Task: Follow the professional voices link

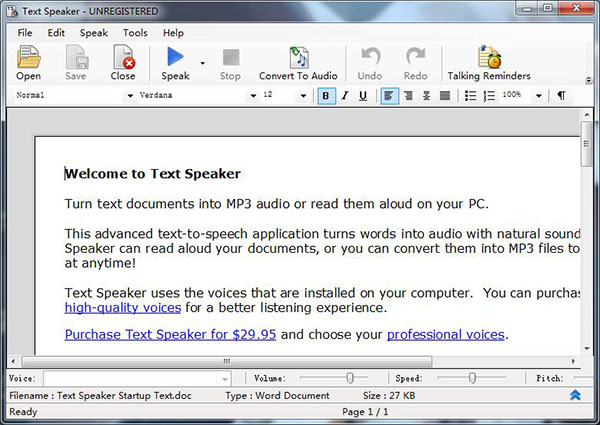Action: click(x=446, y=334)
